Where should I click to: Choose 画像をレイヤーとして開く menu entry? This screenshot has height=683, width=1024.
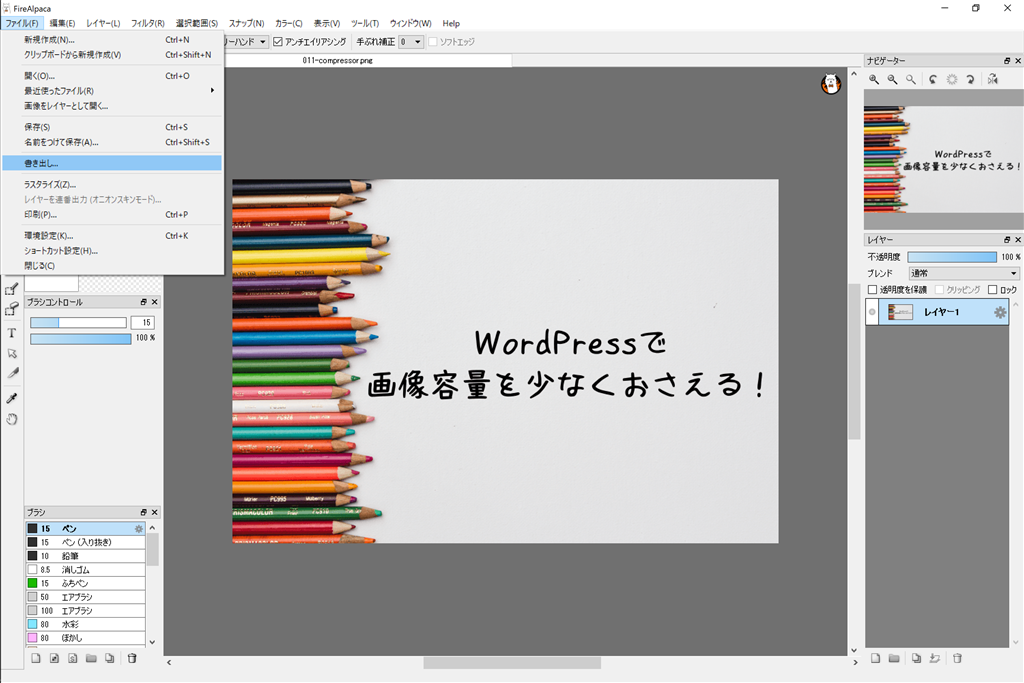point(112,106)
